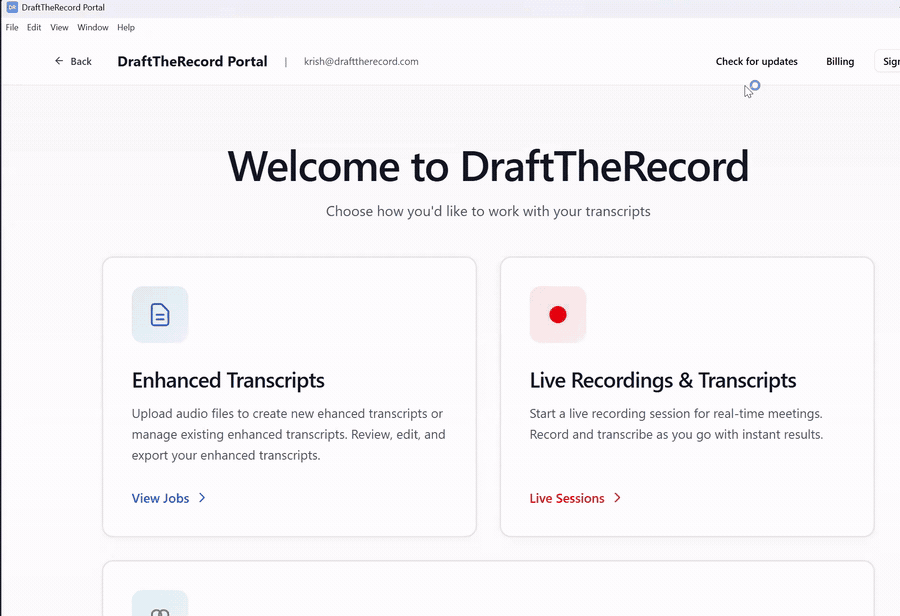Open the Billing page
Image resolution: width=900 pixels, height=616 pixels.
point(840,61)
